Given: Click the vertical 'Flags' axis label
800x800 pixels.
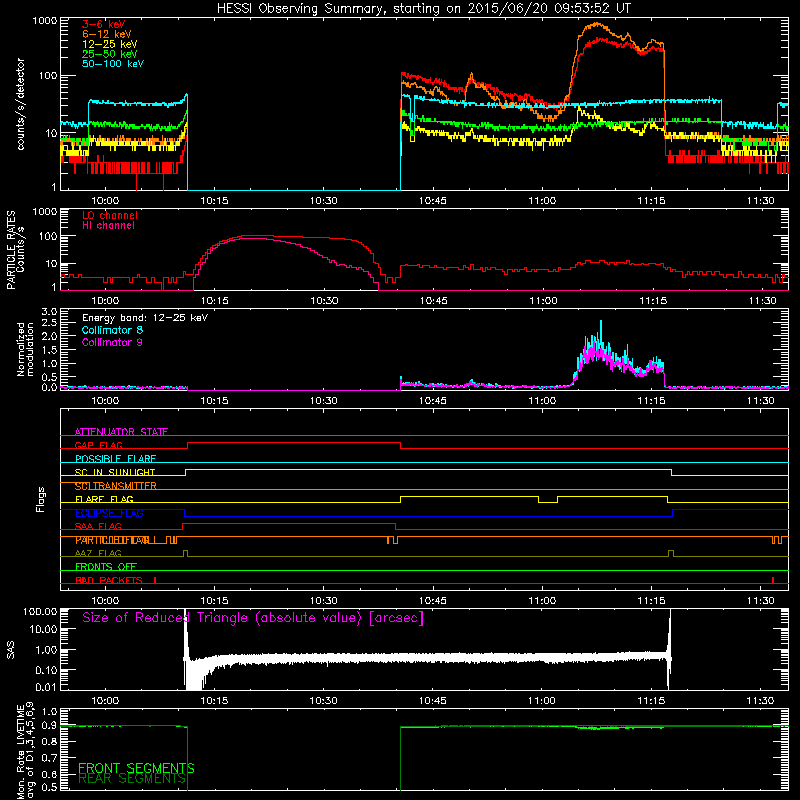Looking at the screenshot, I should click(x=41, y=499).
